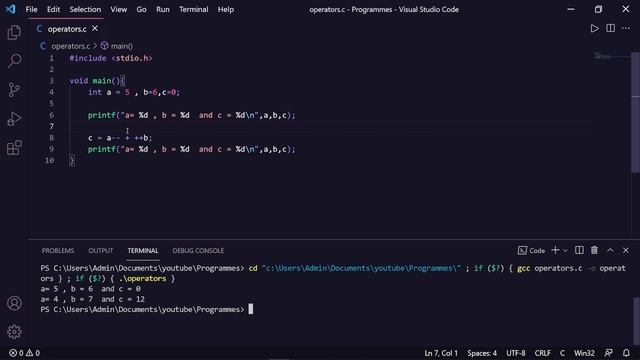Open the Run and Debug view
Image resolution: width=640 pixels, height=360 pixels.
(14, 119)
